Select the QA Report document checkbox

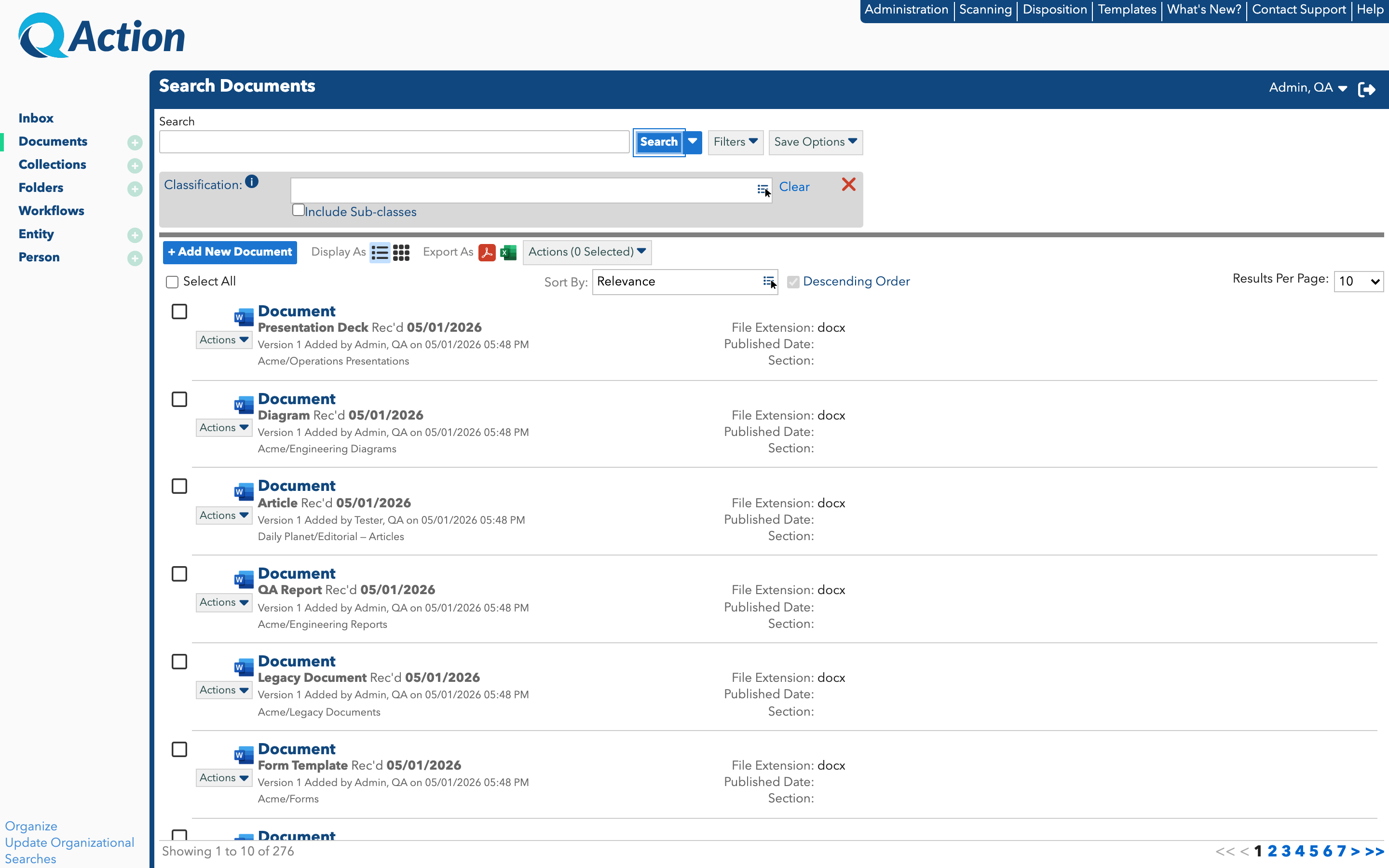[179, 574]
